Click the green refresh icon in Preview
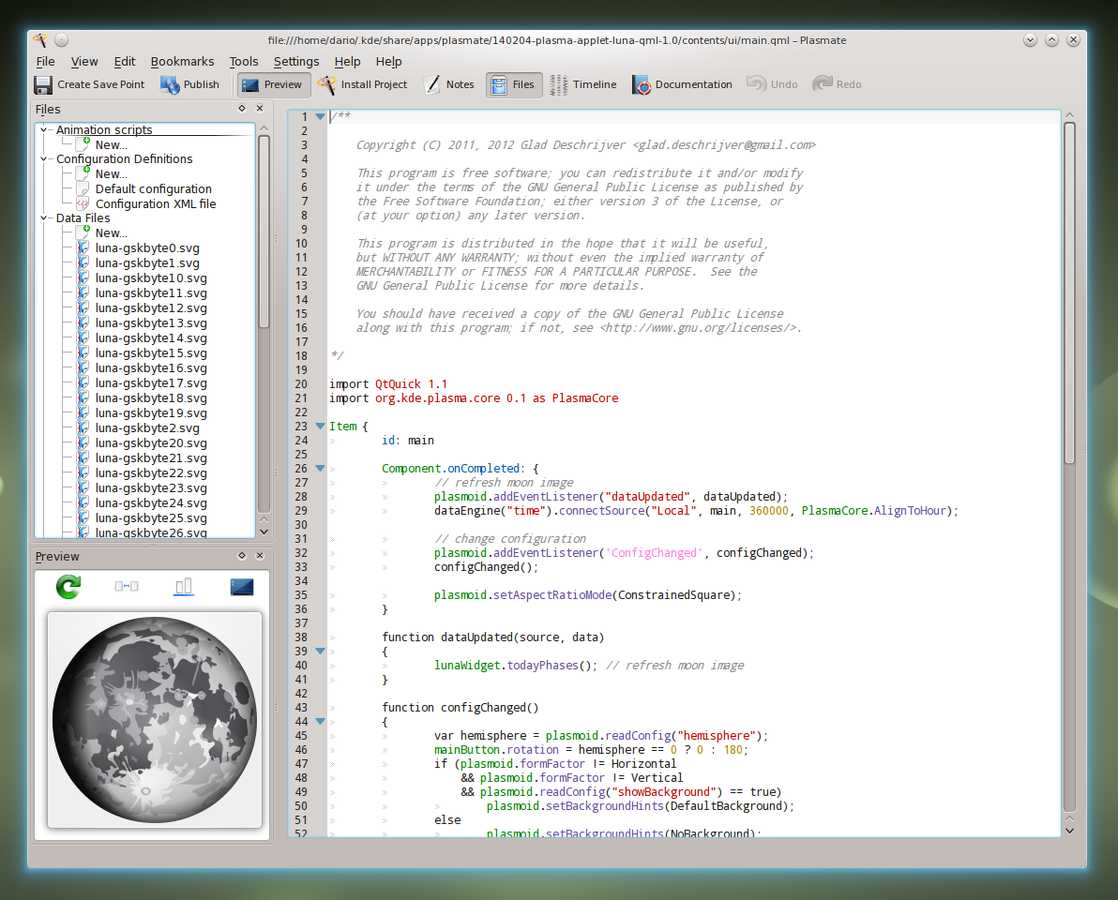The image size is (1118, 900). pyautogui.click(x=68, y=587)
